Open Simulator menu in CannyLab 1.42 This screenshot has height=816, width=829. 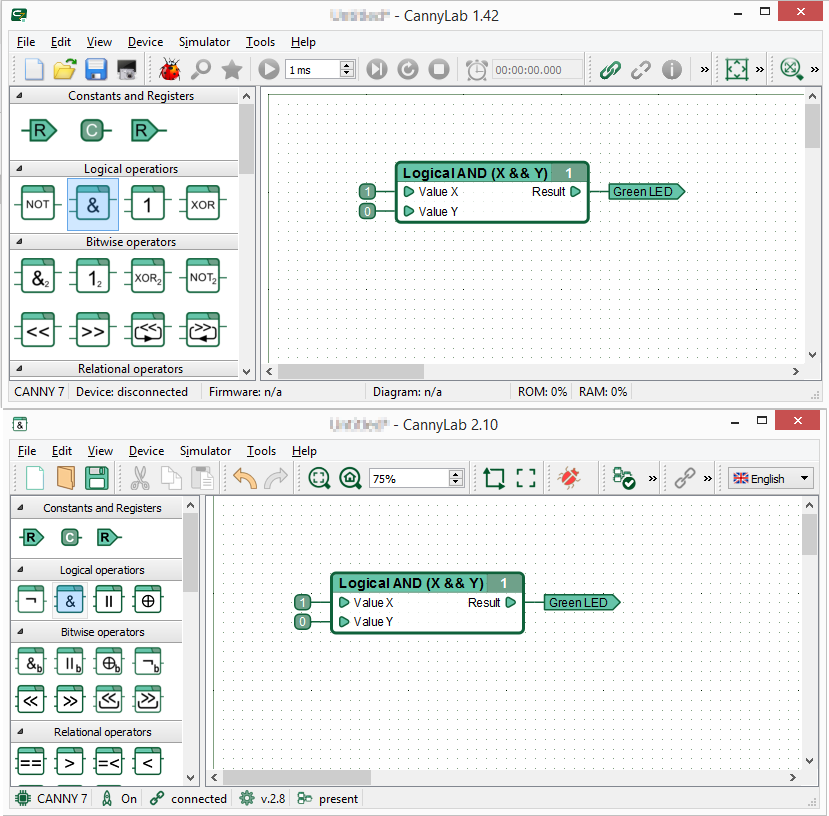point(204,42)
